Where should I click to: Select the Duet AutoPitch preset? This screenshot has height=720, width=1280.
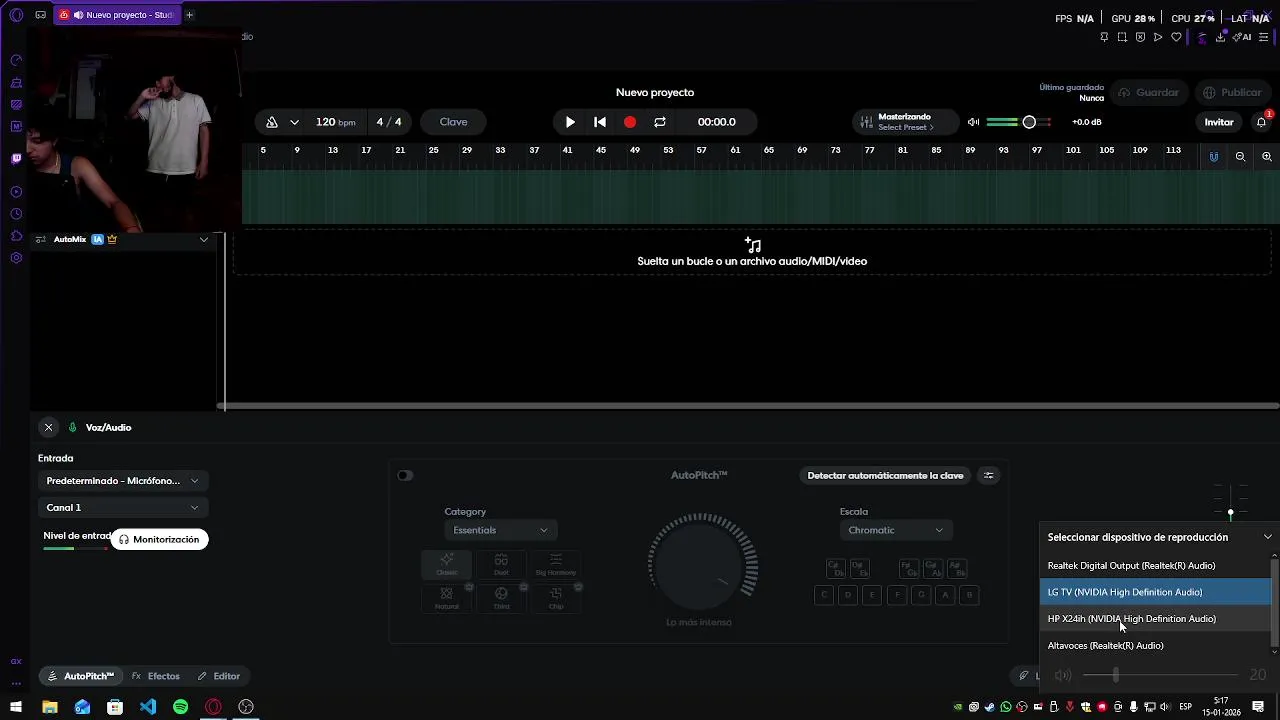click(501, 565)
